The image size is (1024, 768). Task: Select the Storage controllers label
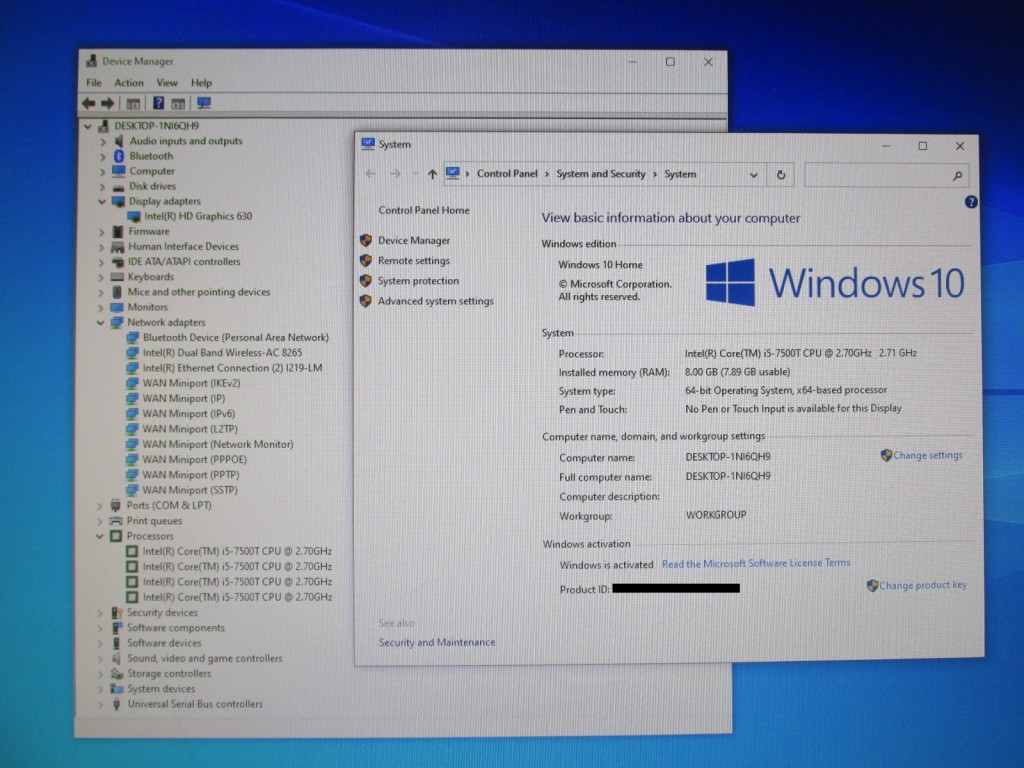(169, 674)
